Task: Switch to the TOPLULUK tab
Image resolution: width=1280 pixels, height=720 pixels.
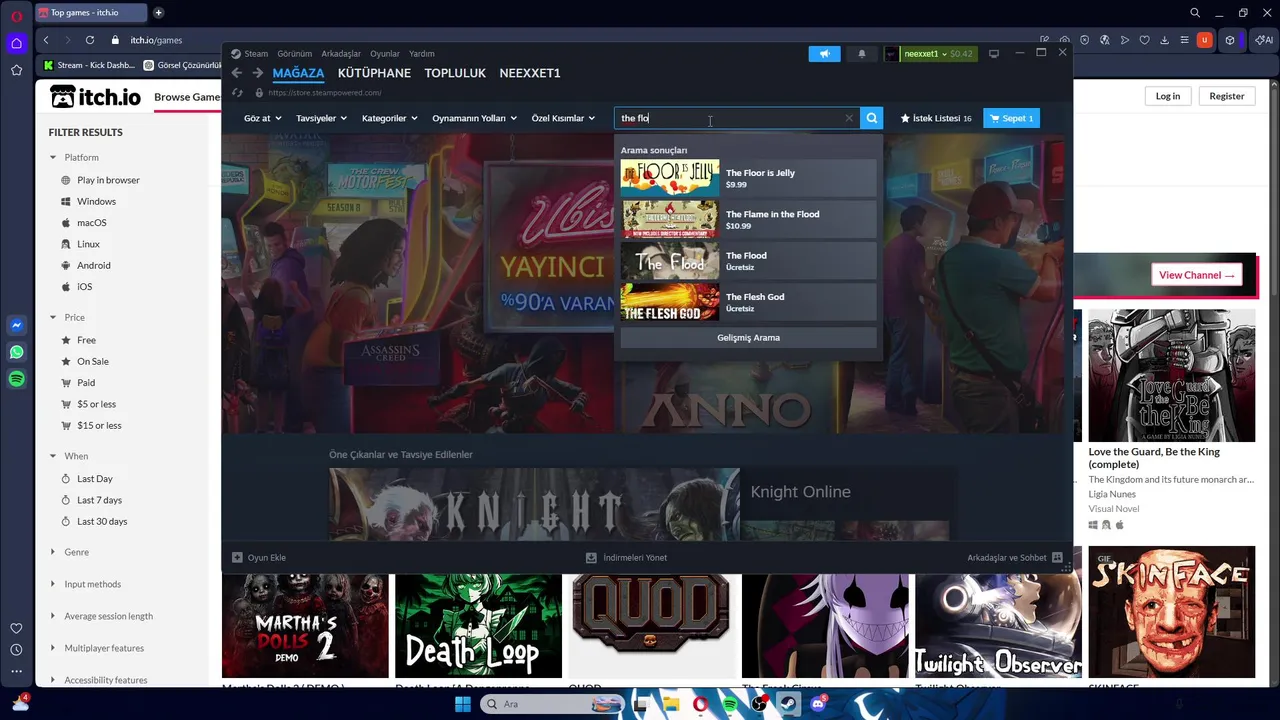Action: tap(455, 73)
